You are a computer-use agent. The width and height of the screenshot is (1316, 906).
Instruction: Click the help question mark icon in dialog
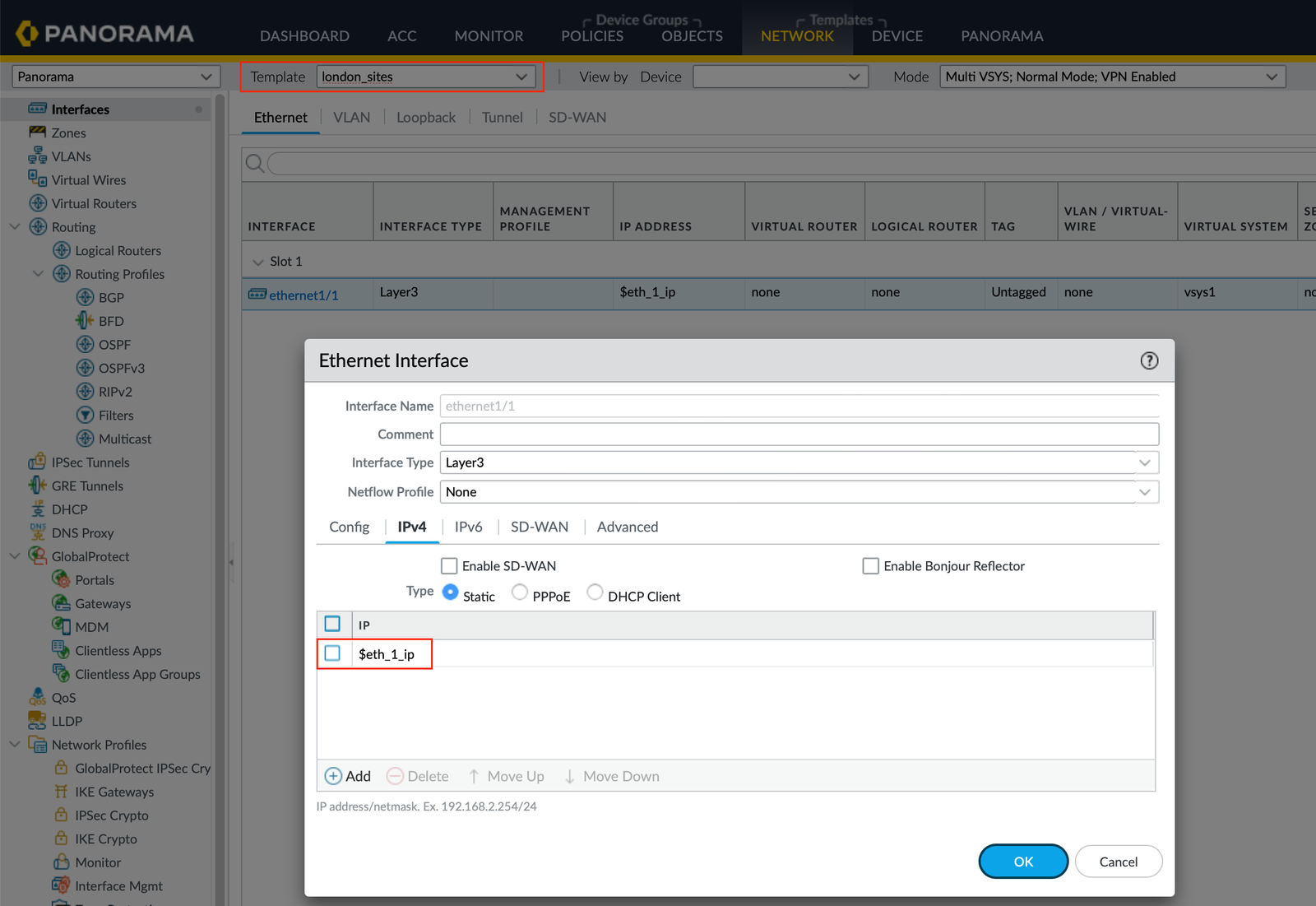point(1149,360)
